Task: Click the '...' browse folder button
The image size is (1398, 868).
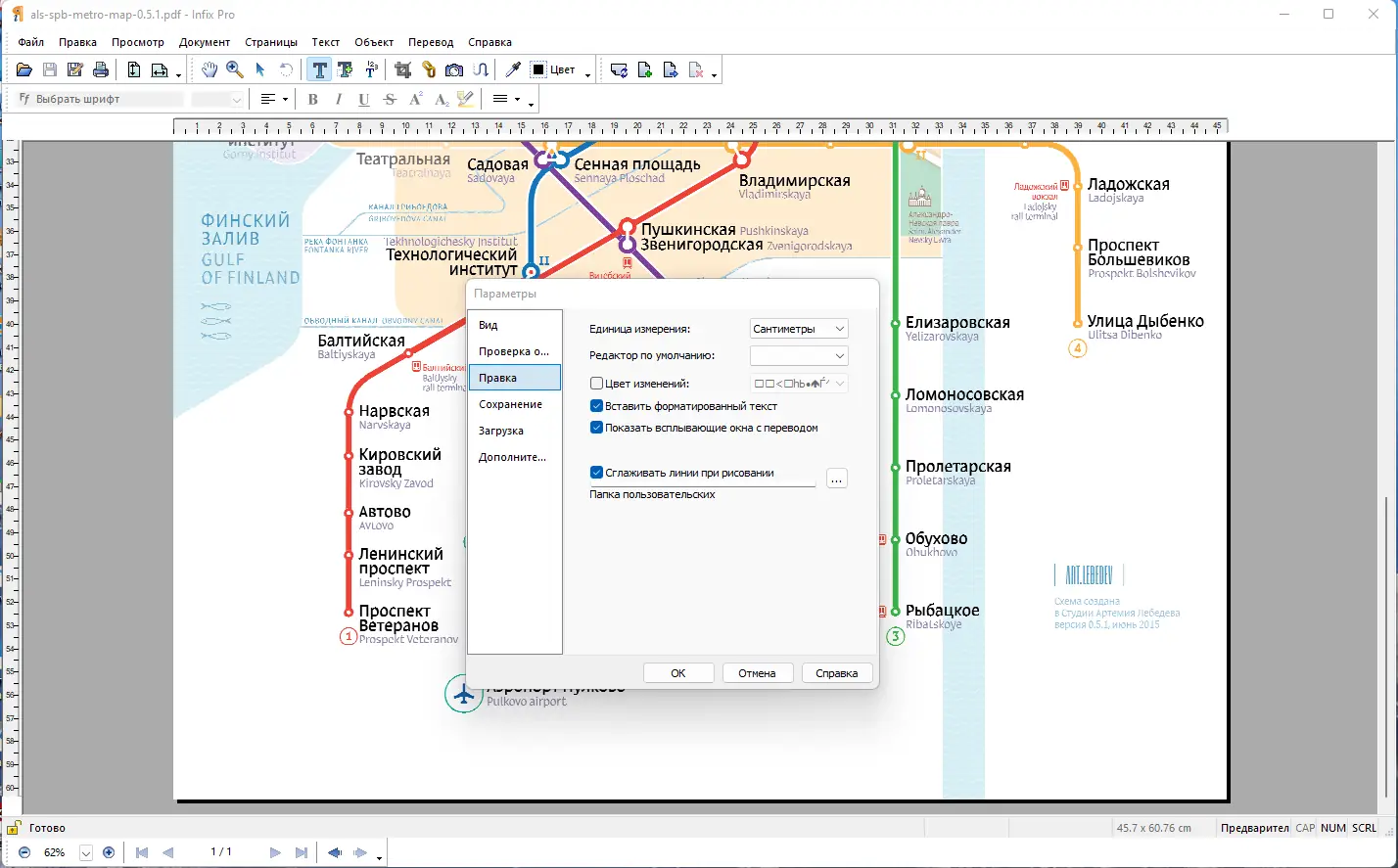Action: click(836, 479)
